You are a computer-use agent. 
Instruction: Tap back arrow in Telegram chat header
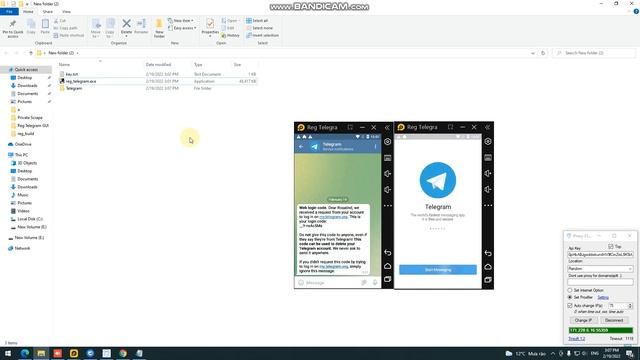pos(301,147)
